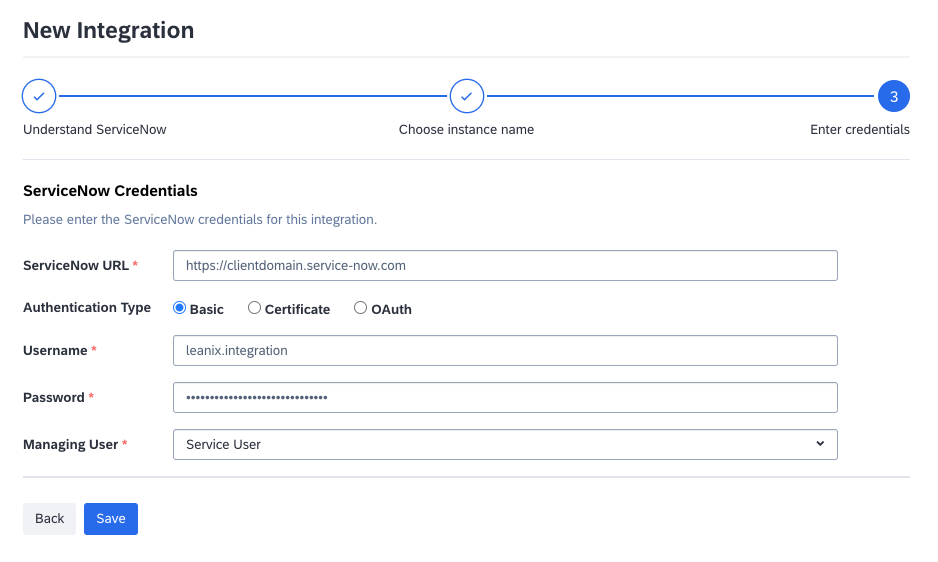Go back with the Back button

tap(49, 519)
